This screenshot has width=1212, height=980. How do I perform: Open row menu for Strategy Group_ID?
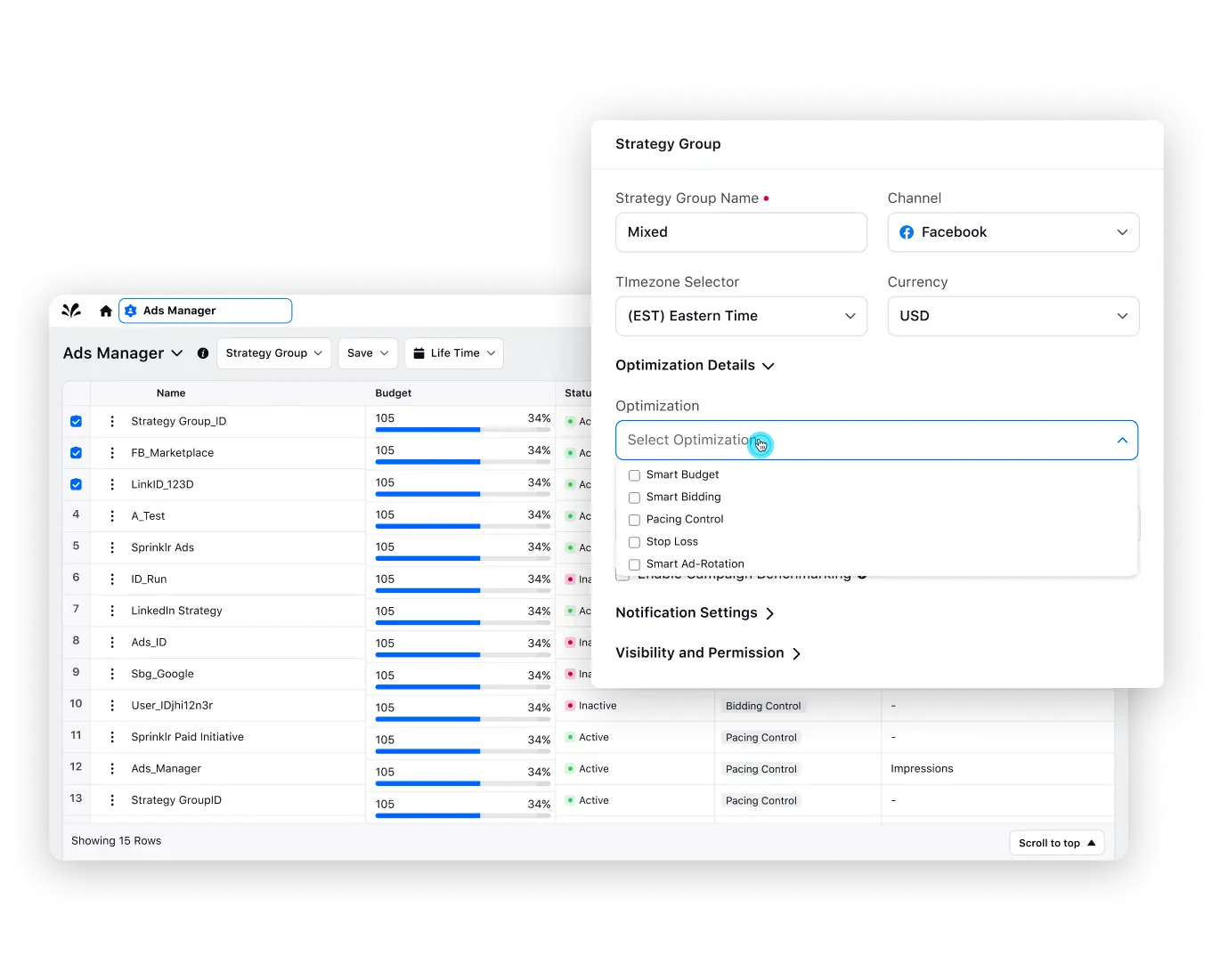112,421
